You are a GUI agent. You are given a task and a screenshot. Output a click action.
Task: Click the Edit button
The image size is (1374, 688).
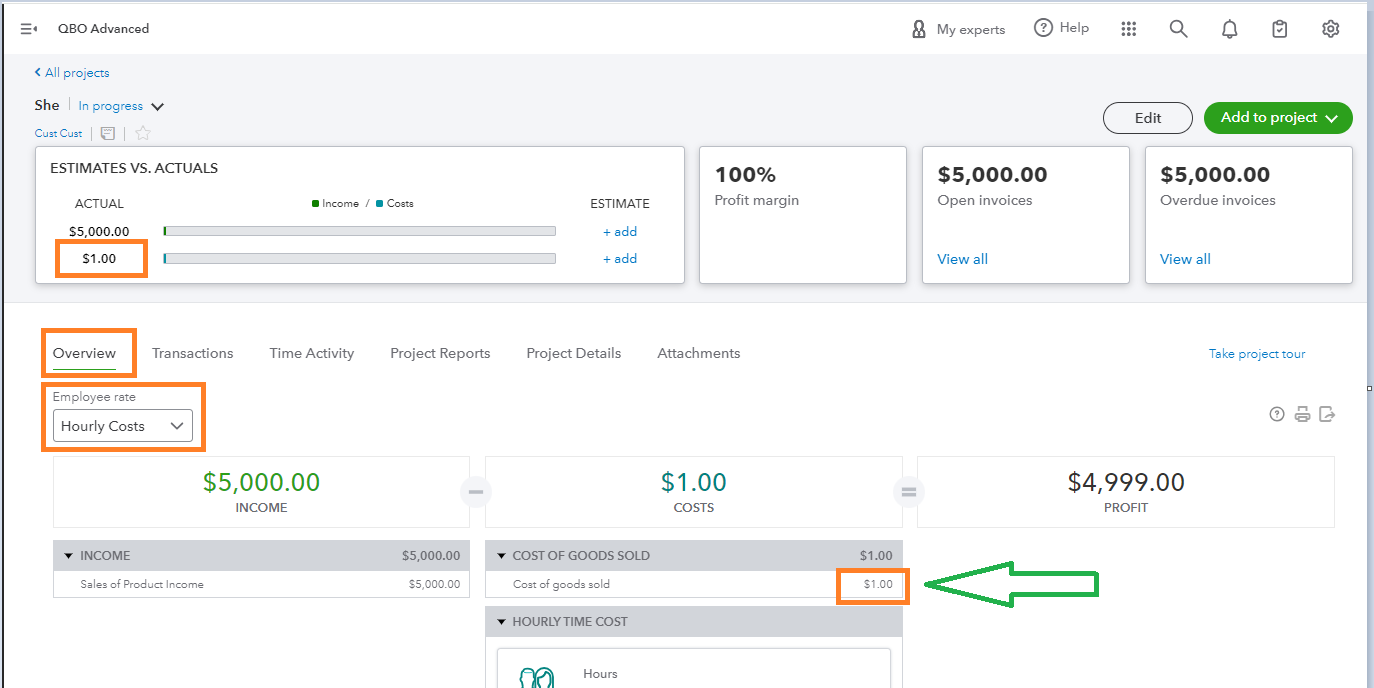[x=1147, y=118]
